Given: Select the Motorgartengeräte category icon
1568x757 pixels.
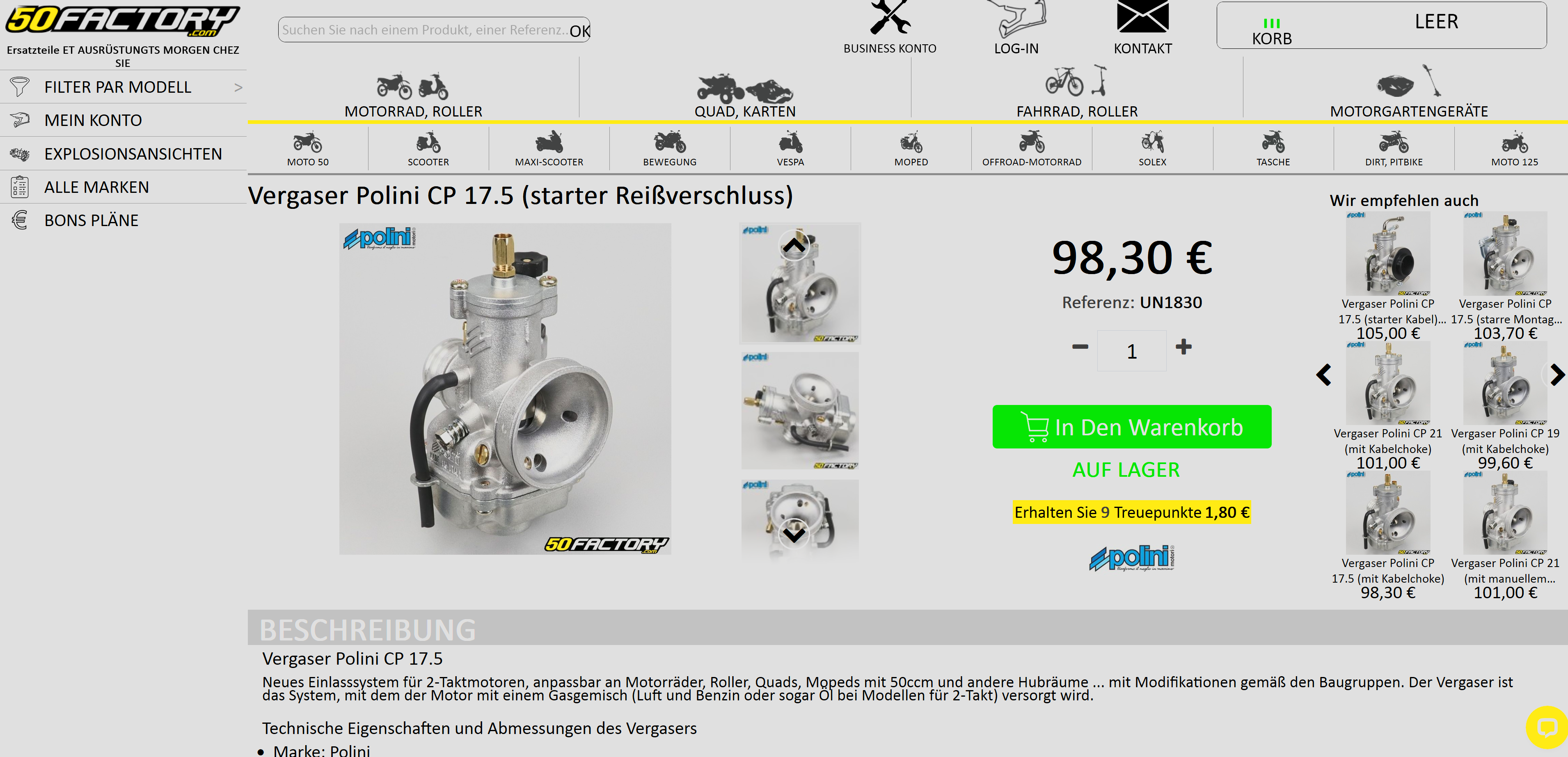Looking at the screenshot, I should click(1408, 81).
